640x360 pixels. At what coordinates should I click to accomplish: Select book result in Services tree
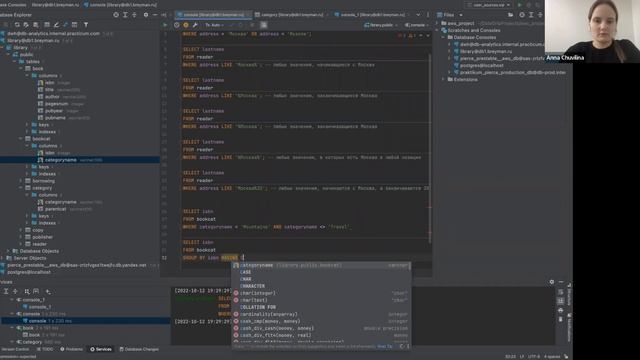point(34,335)
